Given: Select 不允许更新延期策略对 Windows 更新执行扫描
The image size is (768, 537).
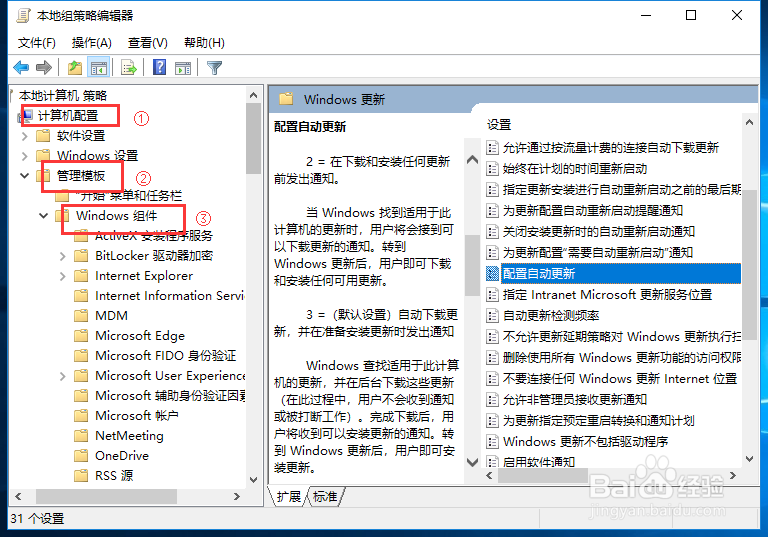Looking at the screenshot, I should [x=622, y=337].
